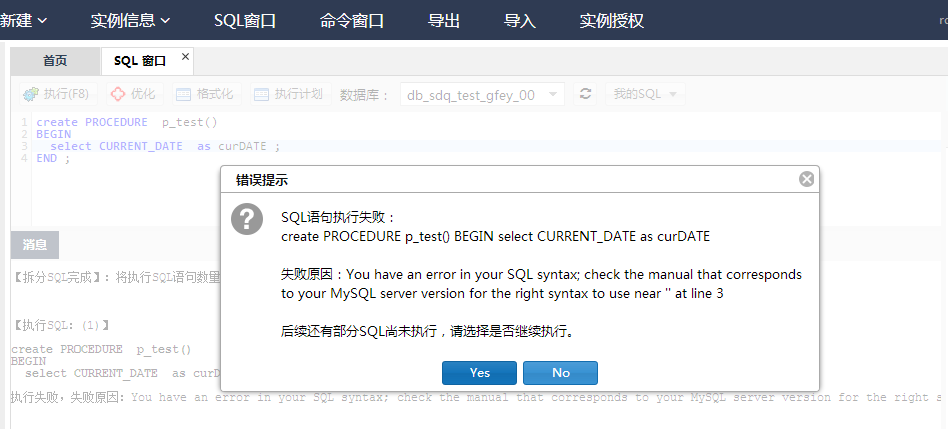Open SQL窗口 from top navigation
This screenshot has width=948, height=429.
point(245,20)
